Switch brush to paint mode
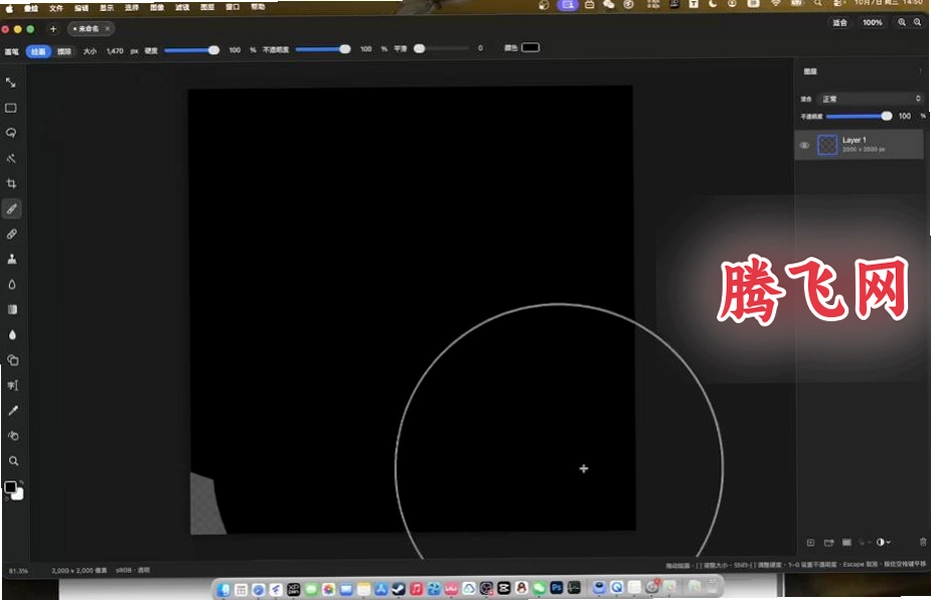 click(x=38, y=52)
